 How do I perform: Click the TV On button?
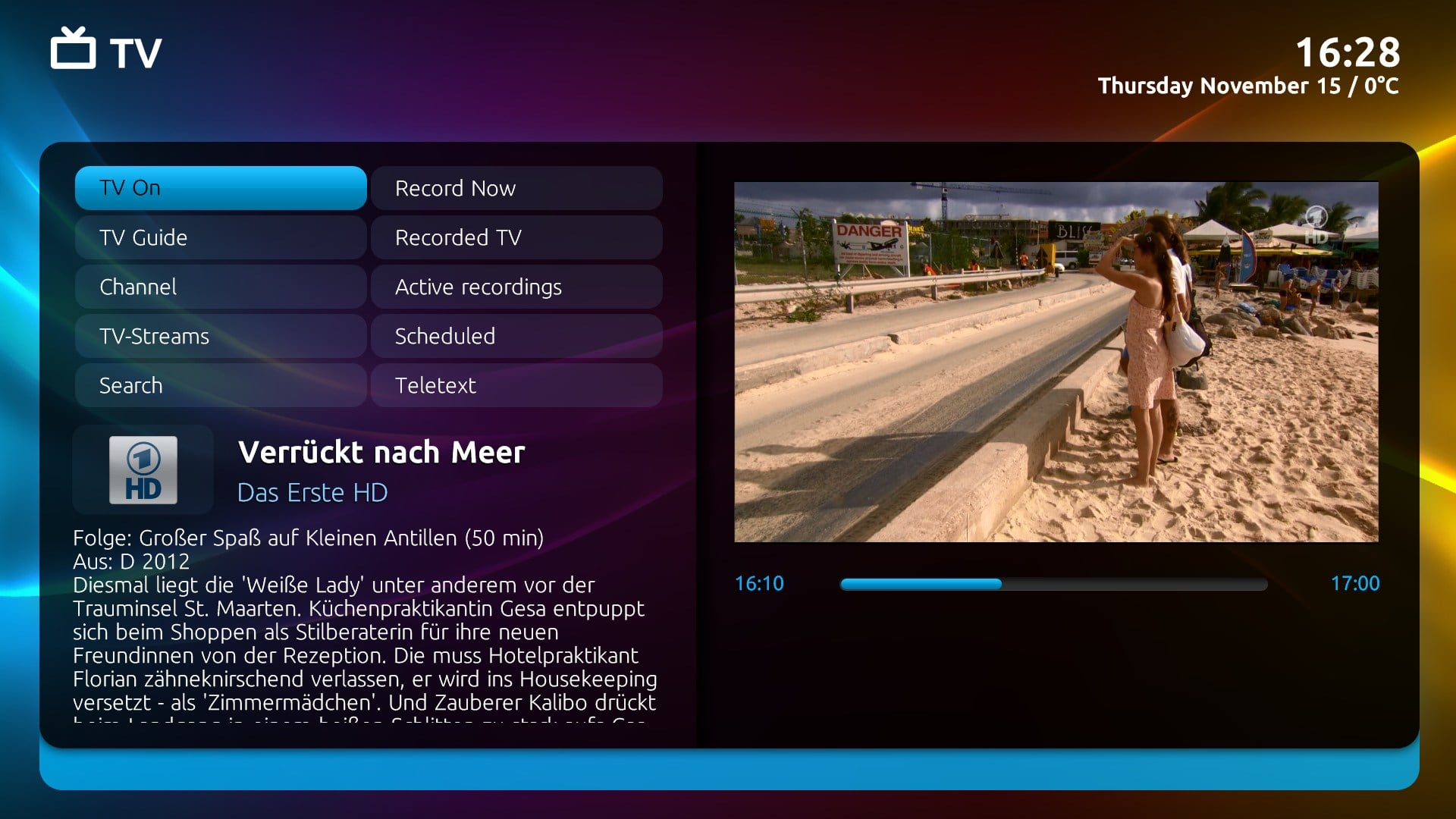(219, 188)
